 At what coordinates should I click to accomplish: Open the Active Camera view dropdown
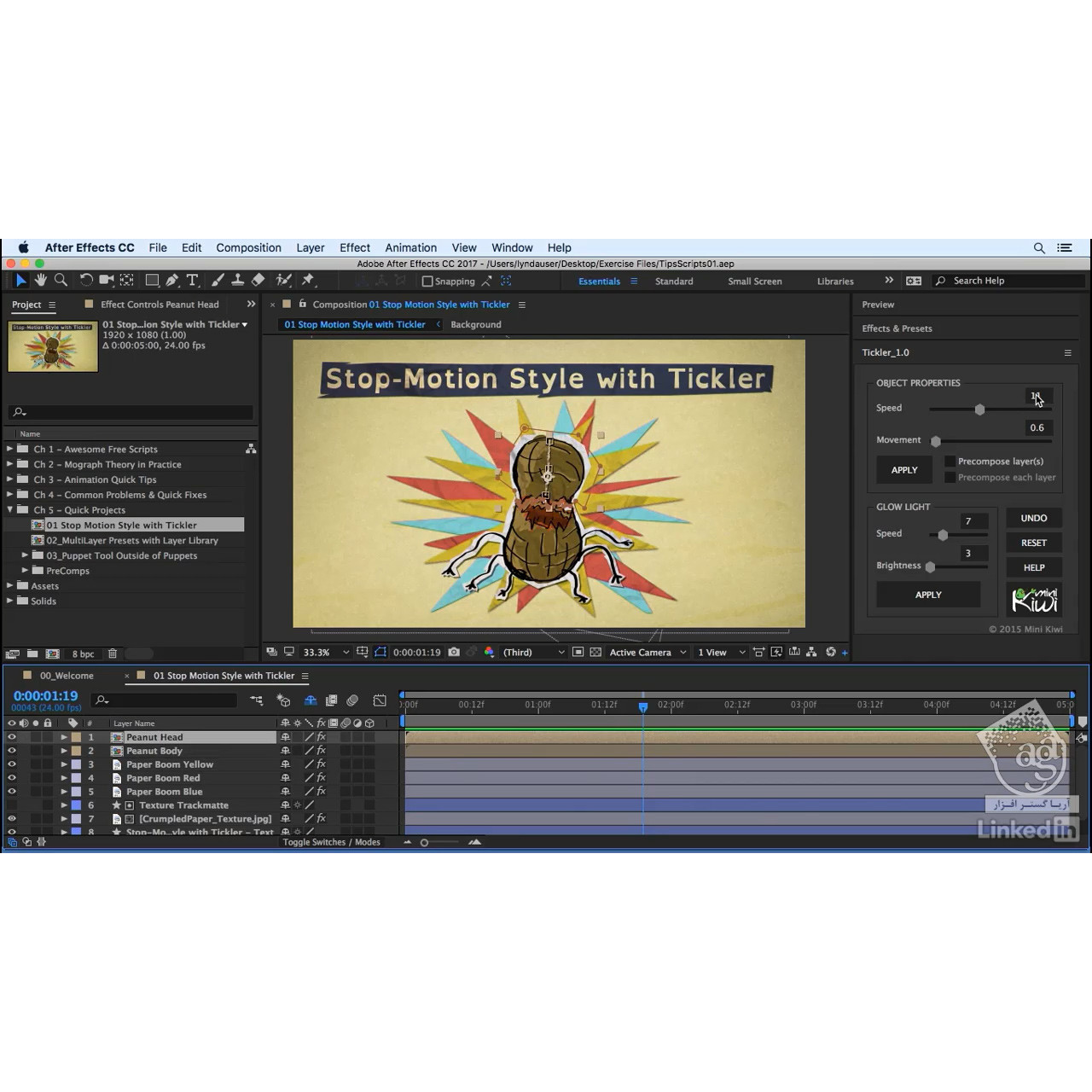tap(647, 652)
